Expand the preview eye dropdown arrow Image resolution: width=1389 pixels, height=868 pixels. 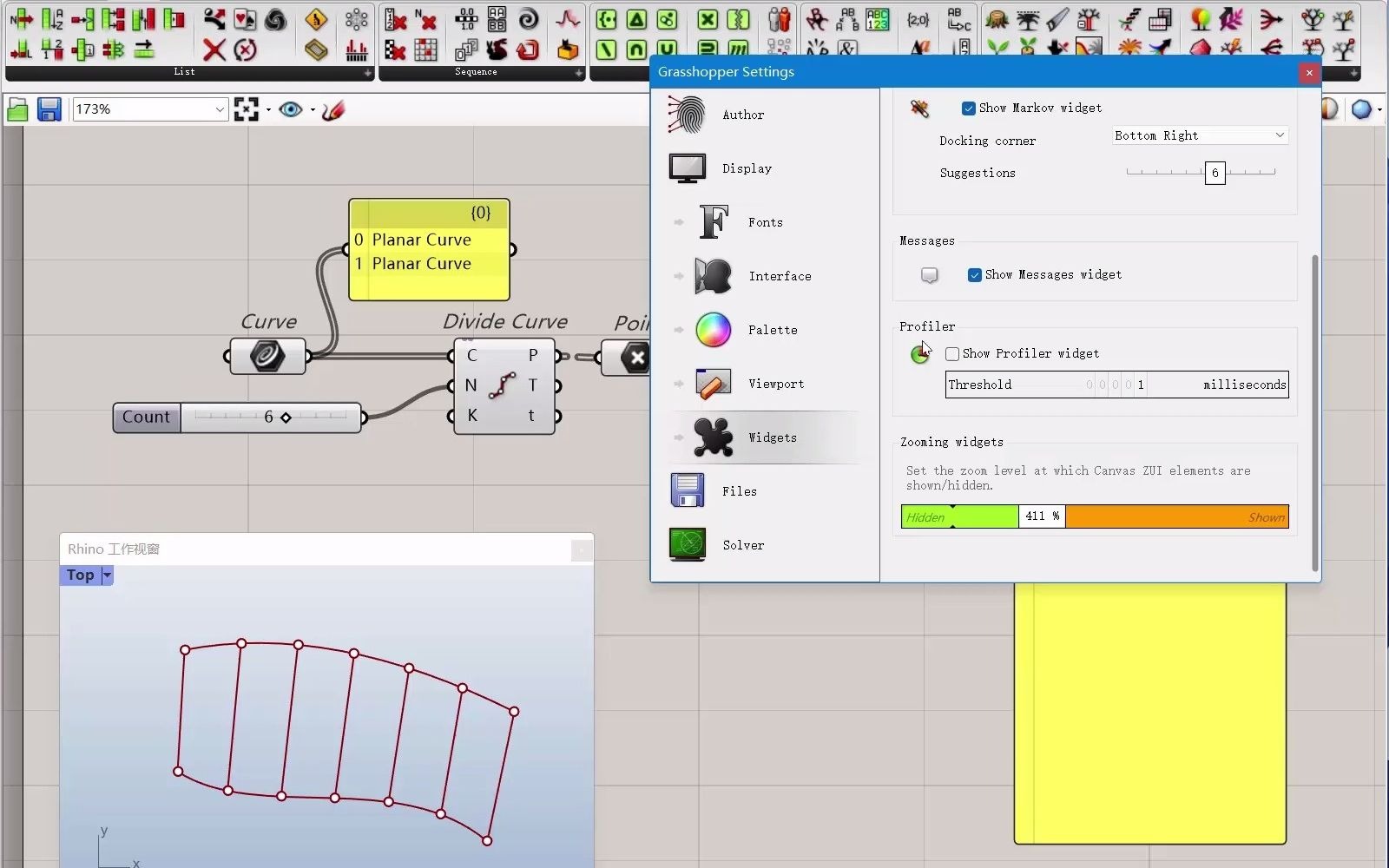click(x=313, y=110)
